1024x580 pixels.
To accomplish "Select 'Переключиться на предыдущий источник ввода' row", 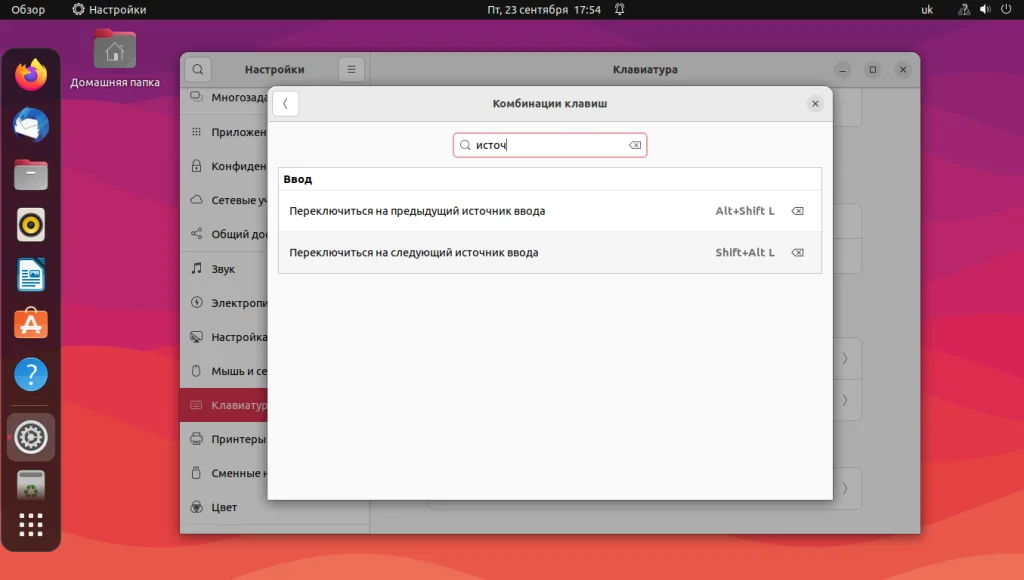I will pyautogui.click(x=550, y=211).
